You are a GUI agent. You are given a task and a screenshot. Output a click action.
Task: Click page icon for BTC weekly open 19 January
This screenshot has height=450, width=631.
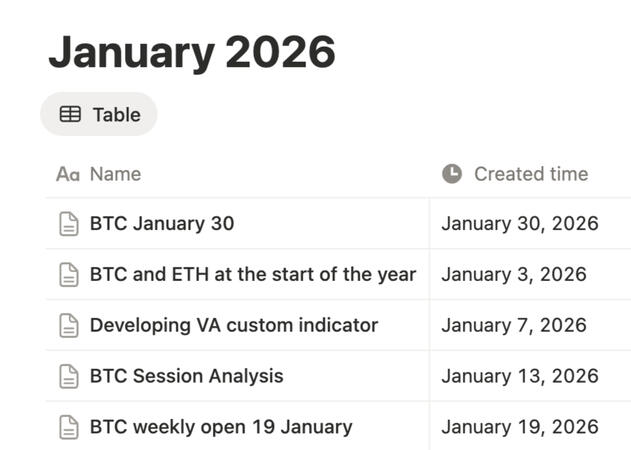(69, 428)
